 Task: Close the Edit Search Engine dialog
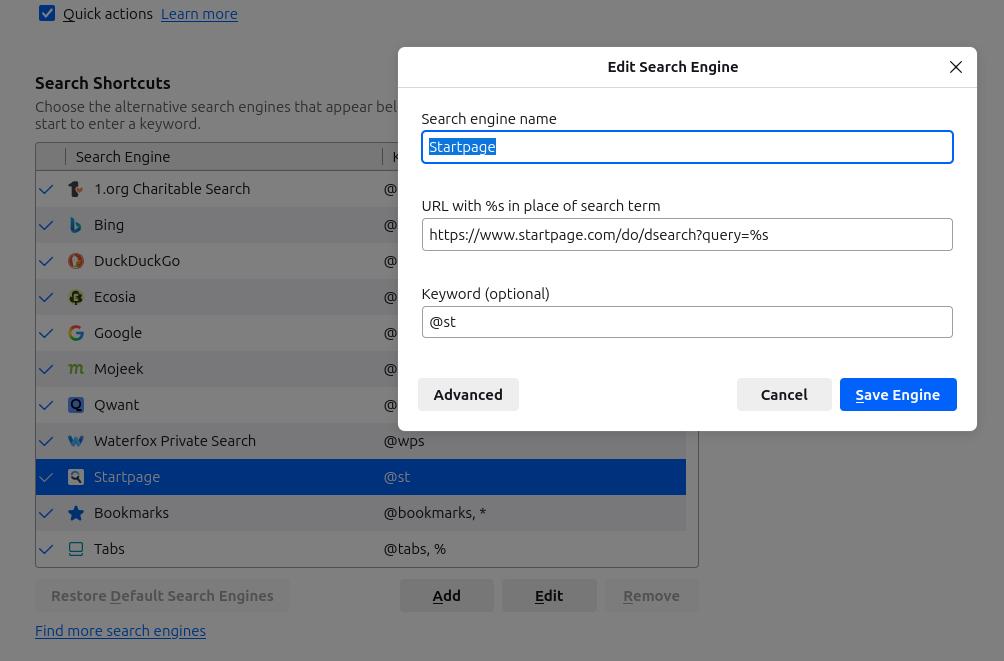pyautogui.click(x=955, y=67)
